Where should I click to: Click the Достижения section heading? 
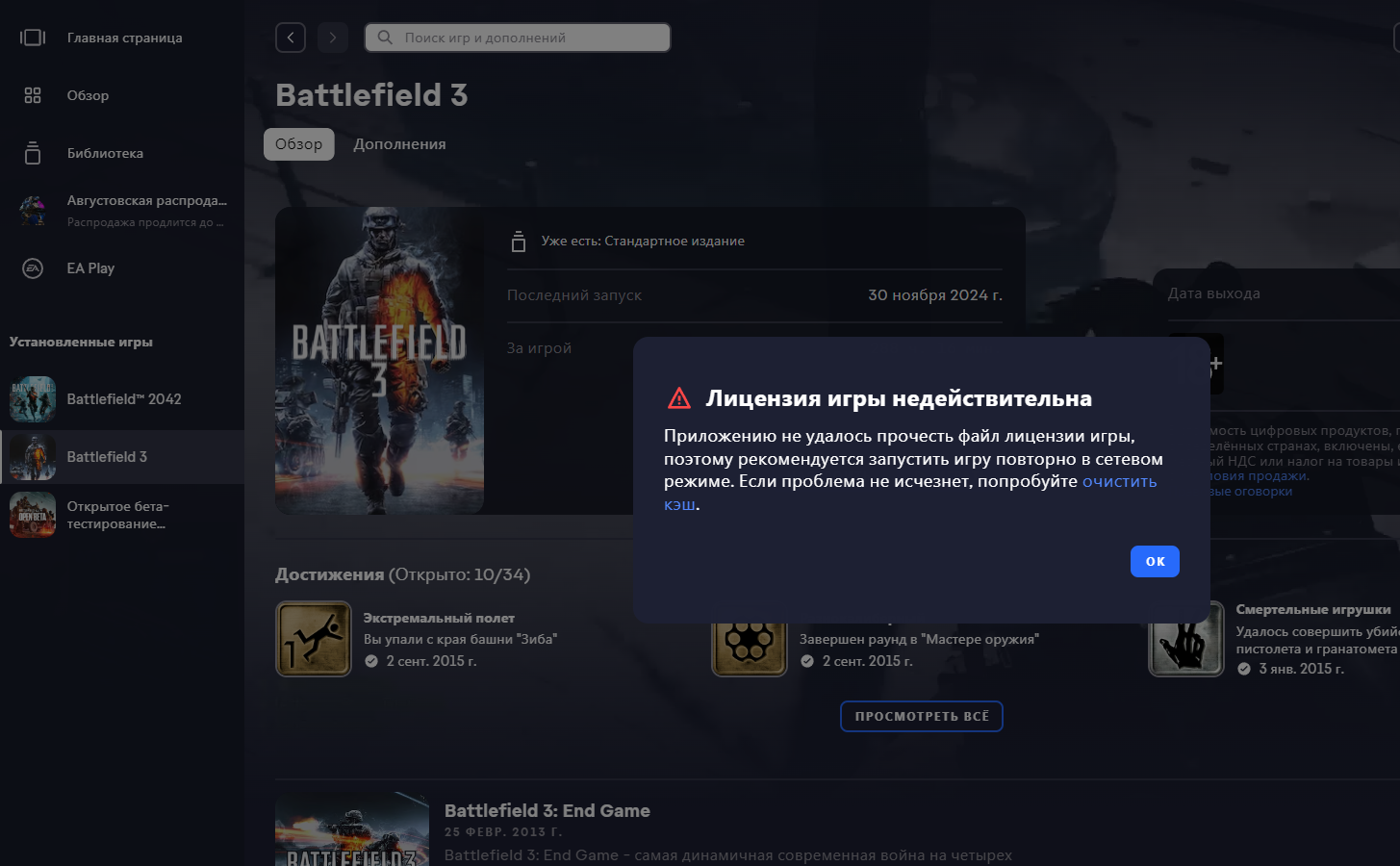[x=329, y=574]
